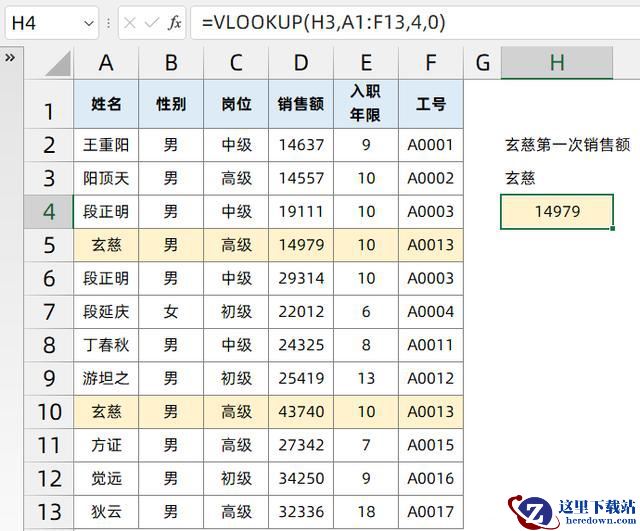
Task: Select column B header
Action: [171, 63]
